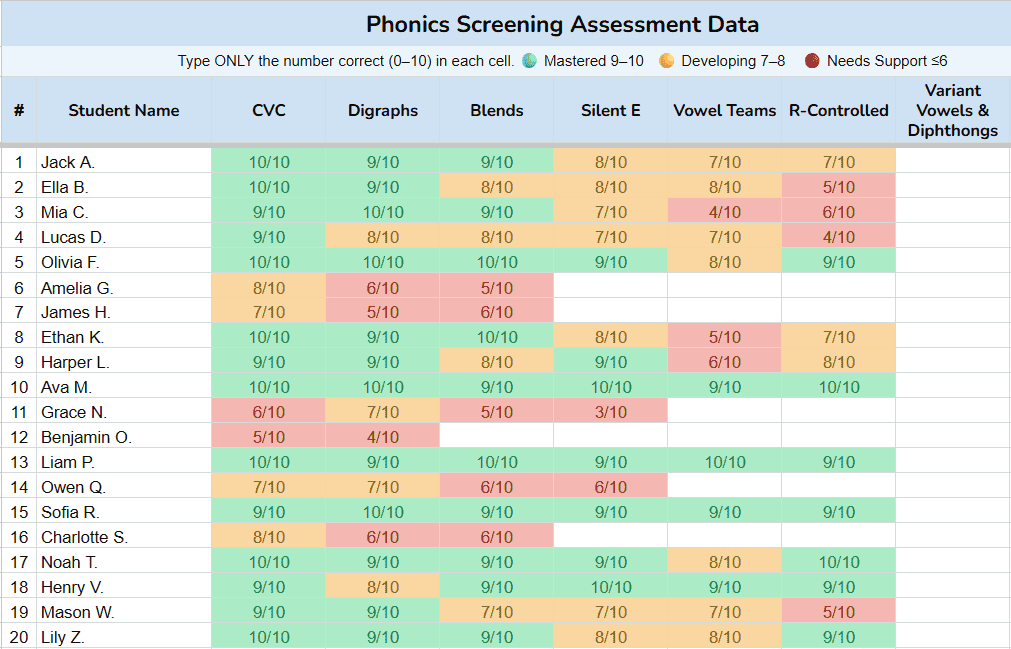Click the Harper L. name cell

coord(124,362)
